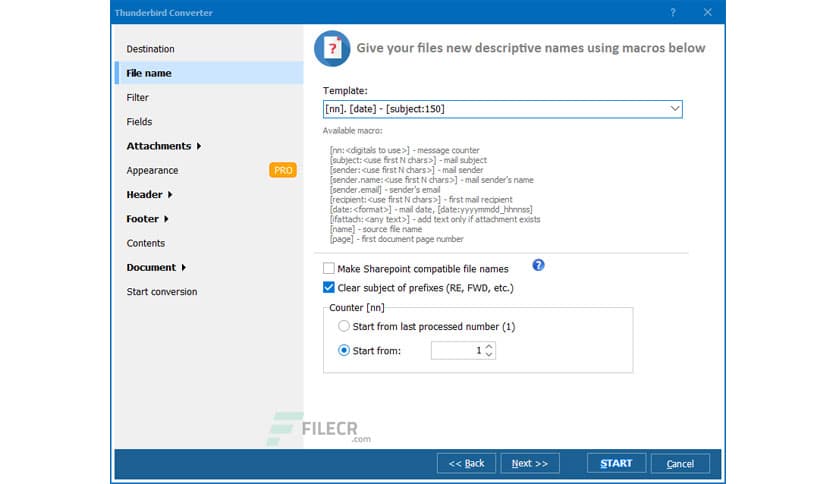Open the Destination settings page
836x484 pixels.
pos(150,49)
